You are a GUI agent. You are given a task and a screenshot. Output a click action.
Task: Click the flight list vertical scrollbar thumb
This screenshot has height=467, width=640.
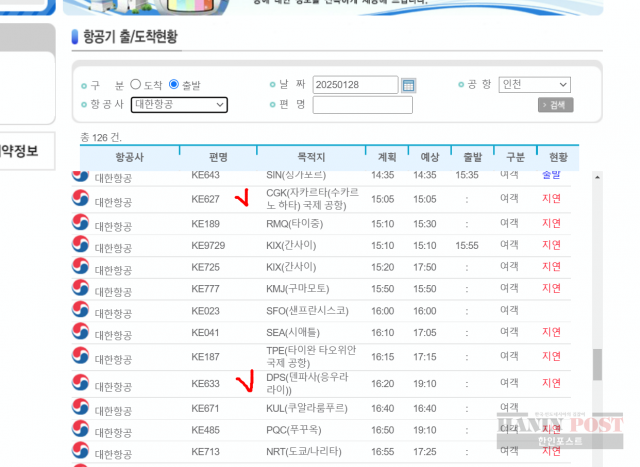(598, 364)
